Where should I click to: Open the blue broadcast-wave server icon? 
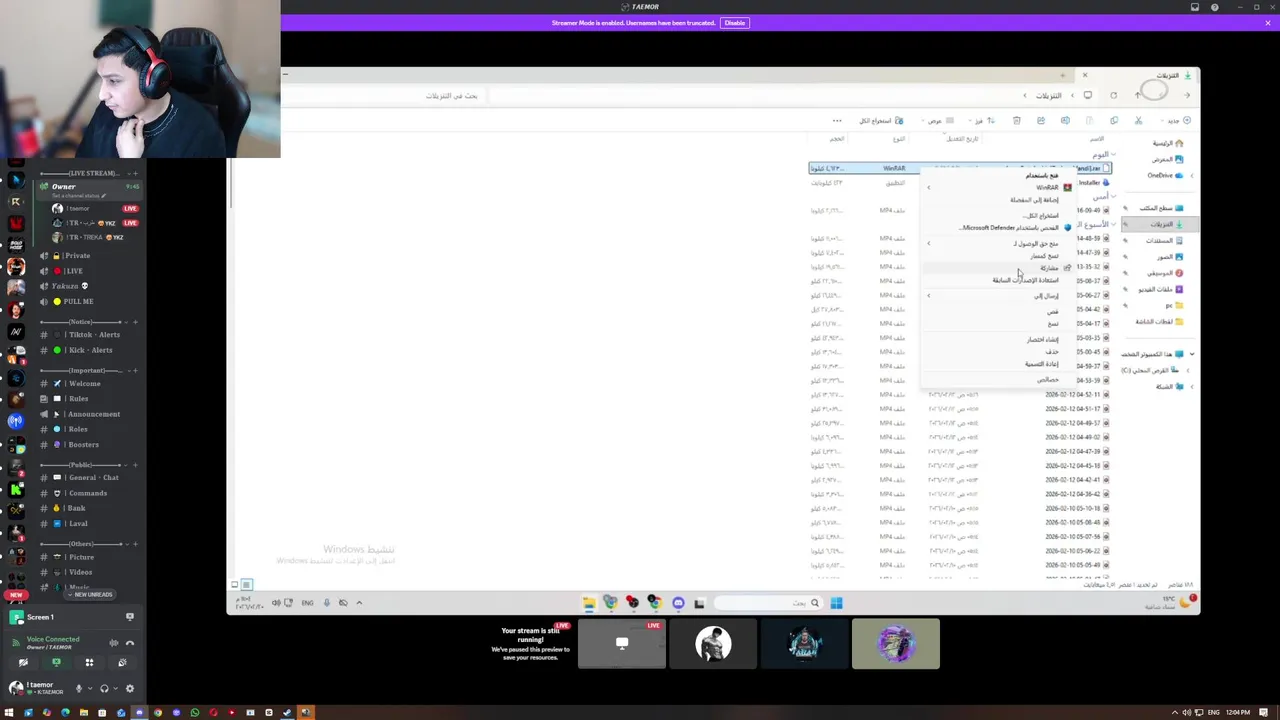tap(16, 421)
